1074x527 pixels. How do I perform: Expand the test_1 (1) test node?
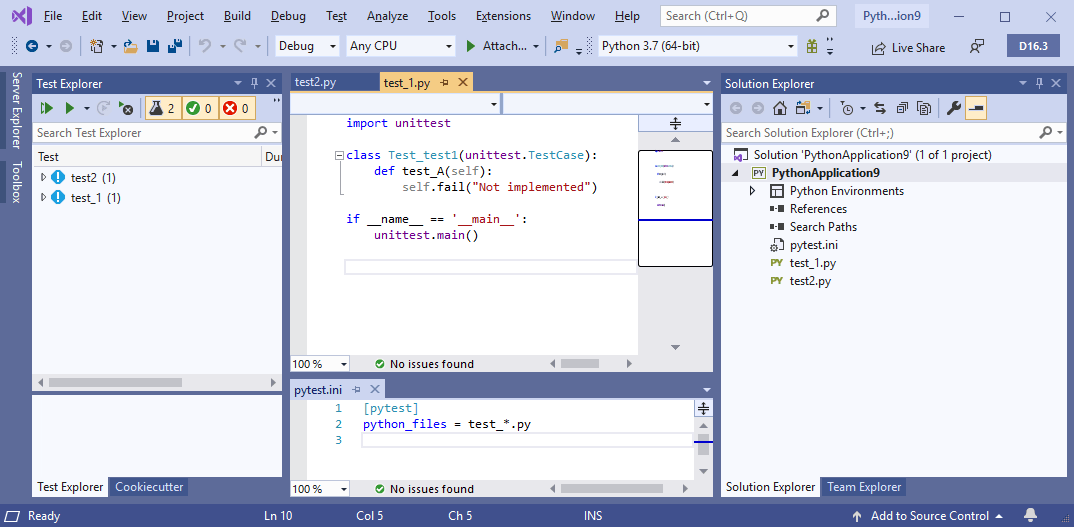44,197
